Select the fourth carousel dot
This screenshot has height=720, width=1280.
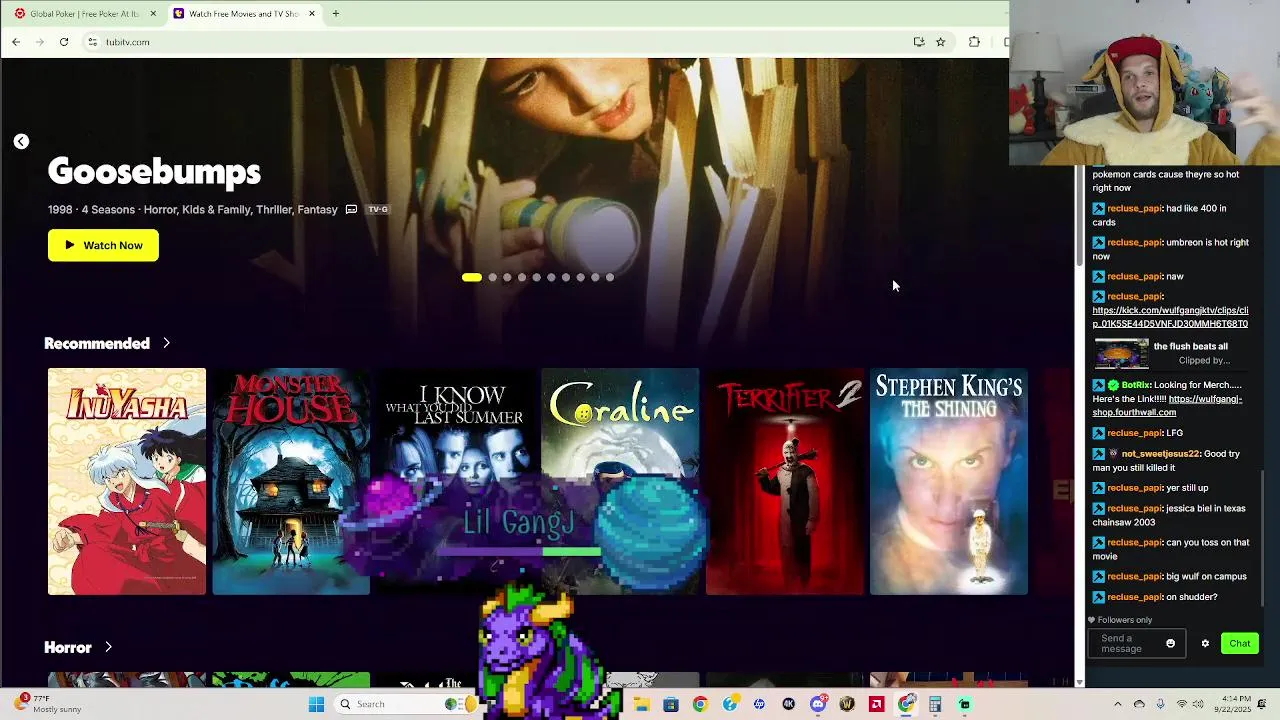(521, 278)
